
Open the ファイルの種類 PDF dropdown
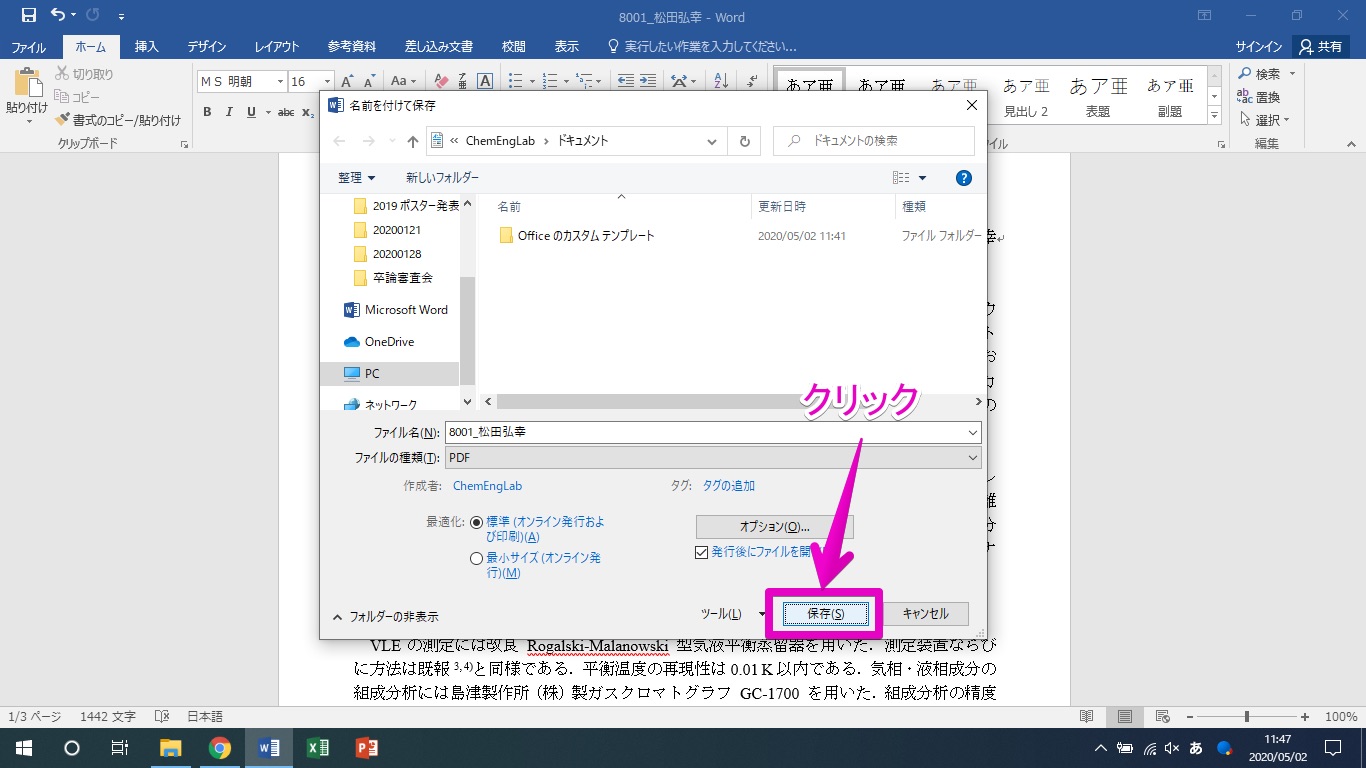(x=713, y=458)
